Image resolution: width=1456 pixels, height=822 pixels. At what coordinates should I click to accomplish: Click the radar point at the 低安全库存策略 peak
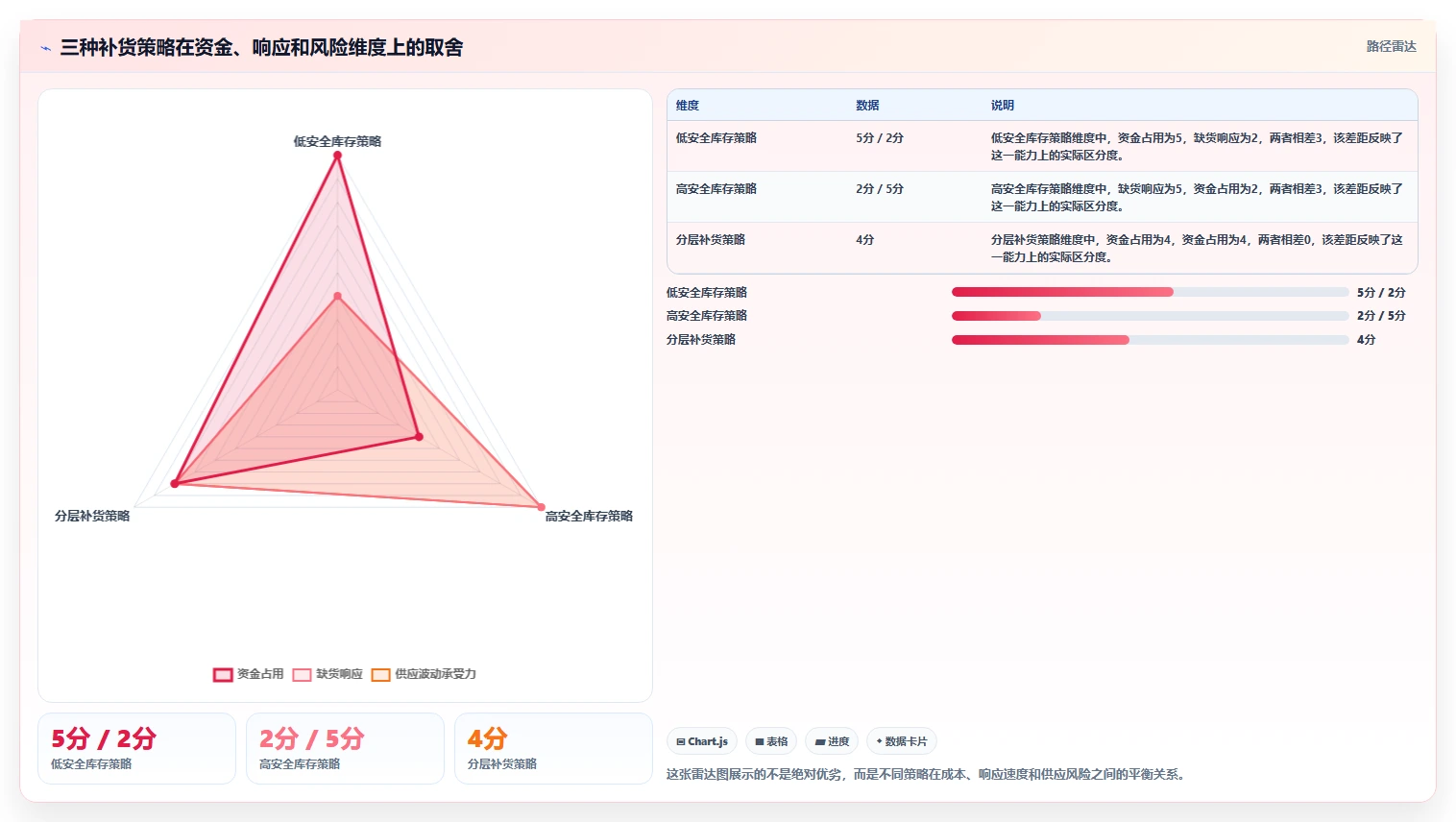[x=337, y=156]
